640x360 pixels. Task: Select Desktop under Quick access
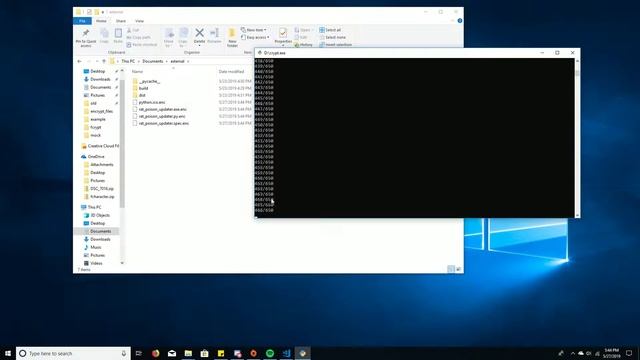(x=97, y=71)
